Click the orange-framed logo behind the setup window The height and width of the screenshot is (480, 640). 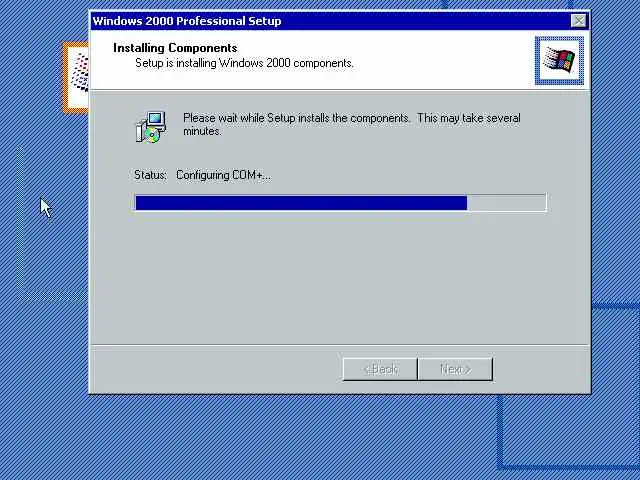click(x=76, y=77)
